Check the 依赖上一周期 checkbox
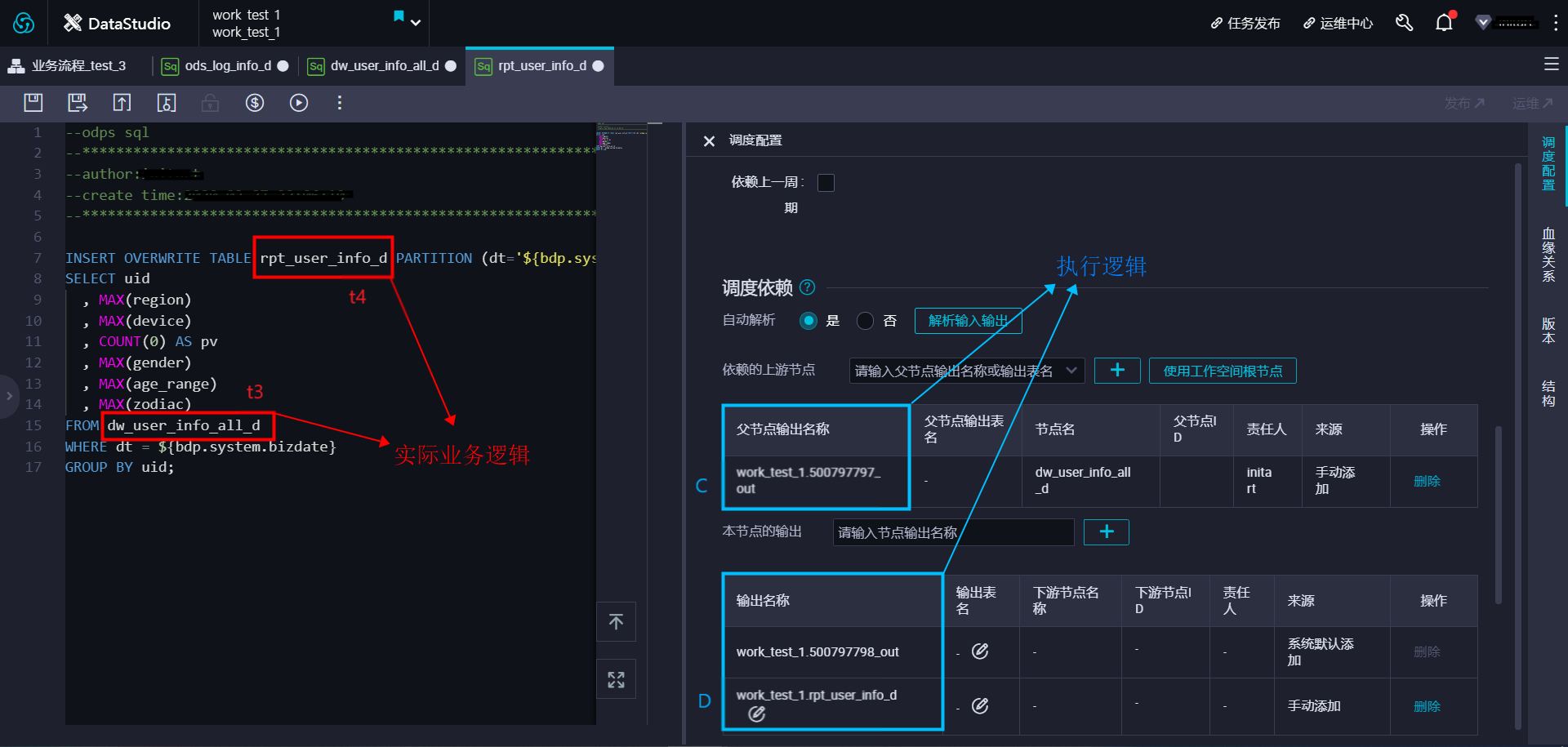The height and width of the screenshot is (747, 1568). (826, 183)
